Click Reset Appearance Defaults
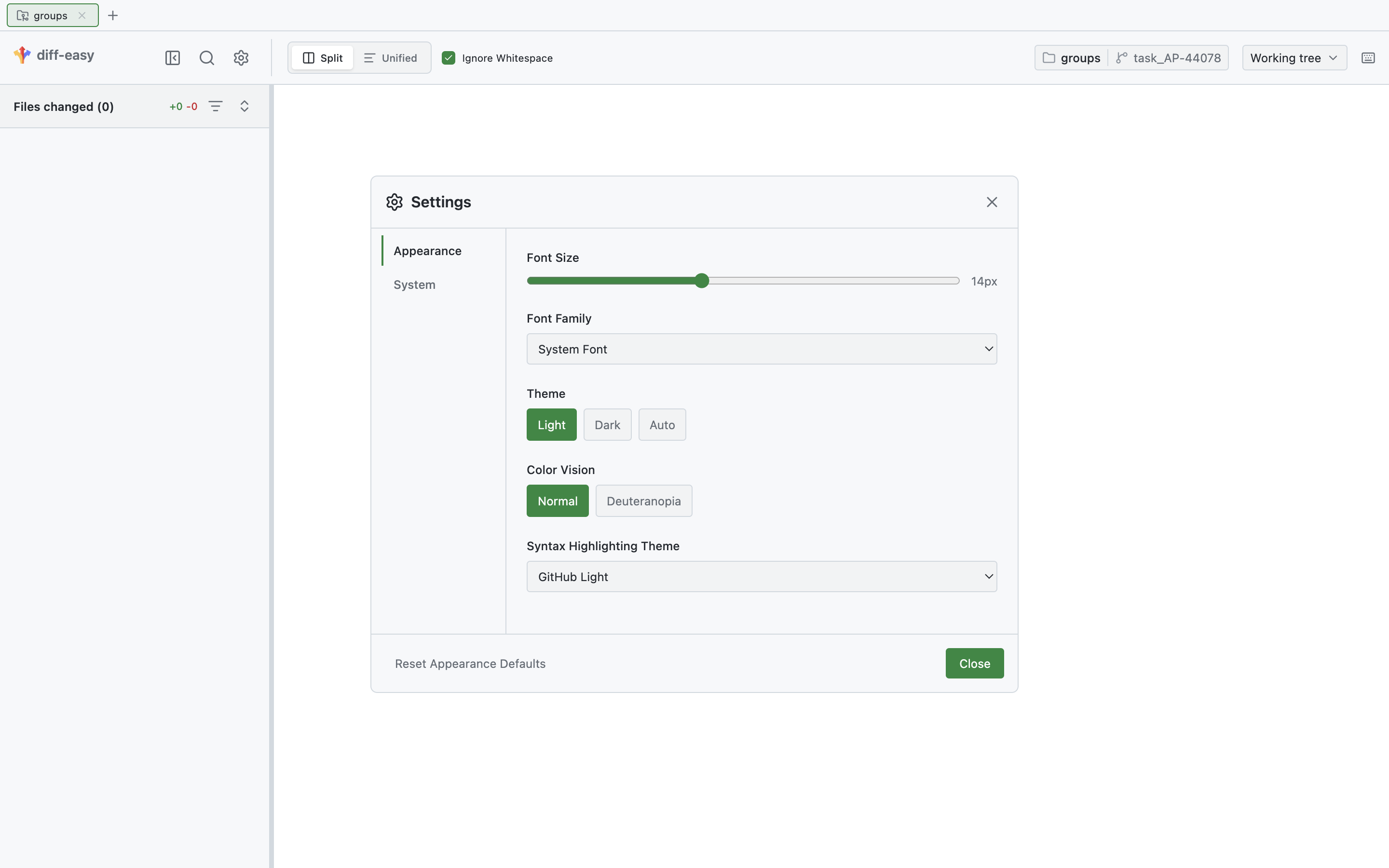 pyautogui.click(x=470, y=664)
